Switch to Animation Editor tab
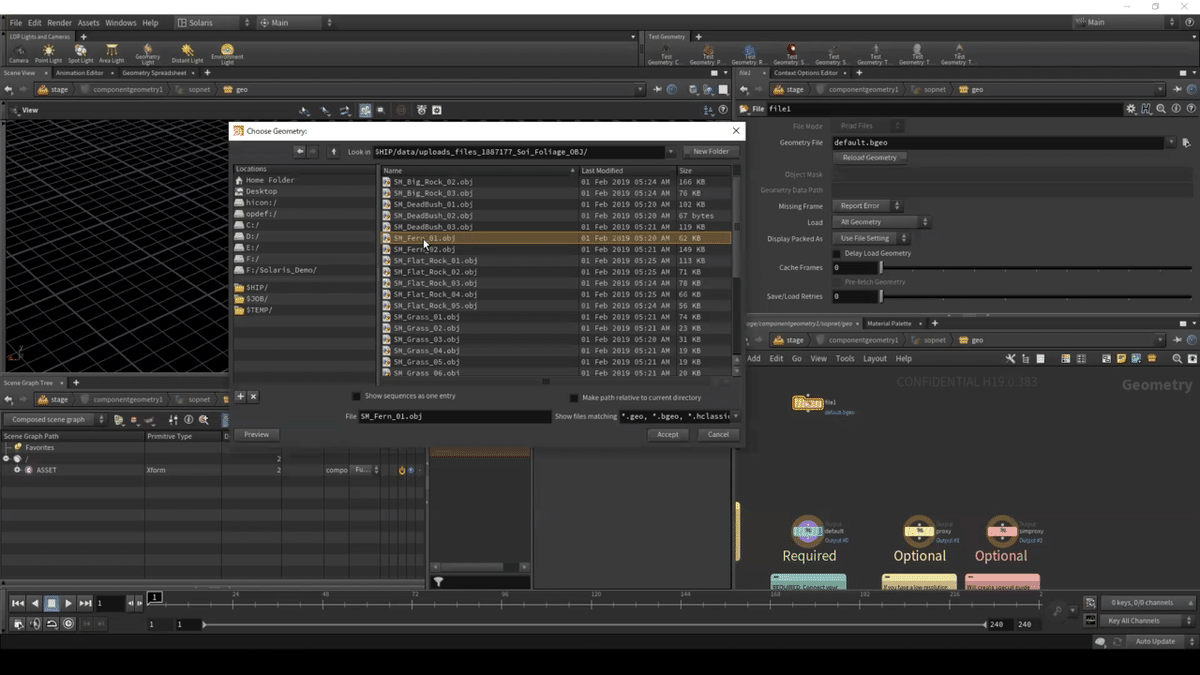Screen dimensions: 1200x675 pyautogui.click(x=79, y=73)
